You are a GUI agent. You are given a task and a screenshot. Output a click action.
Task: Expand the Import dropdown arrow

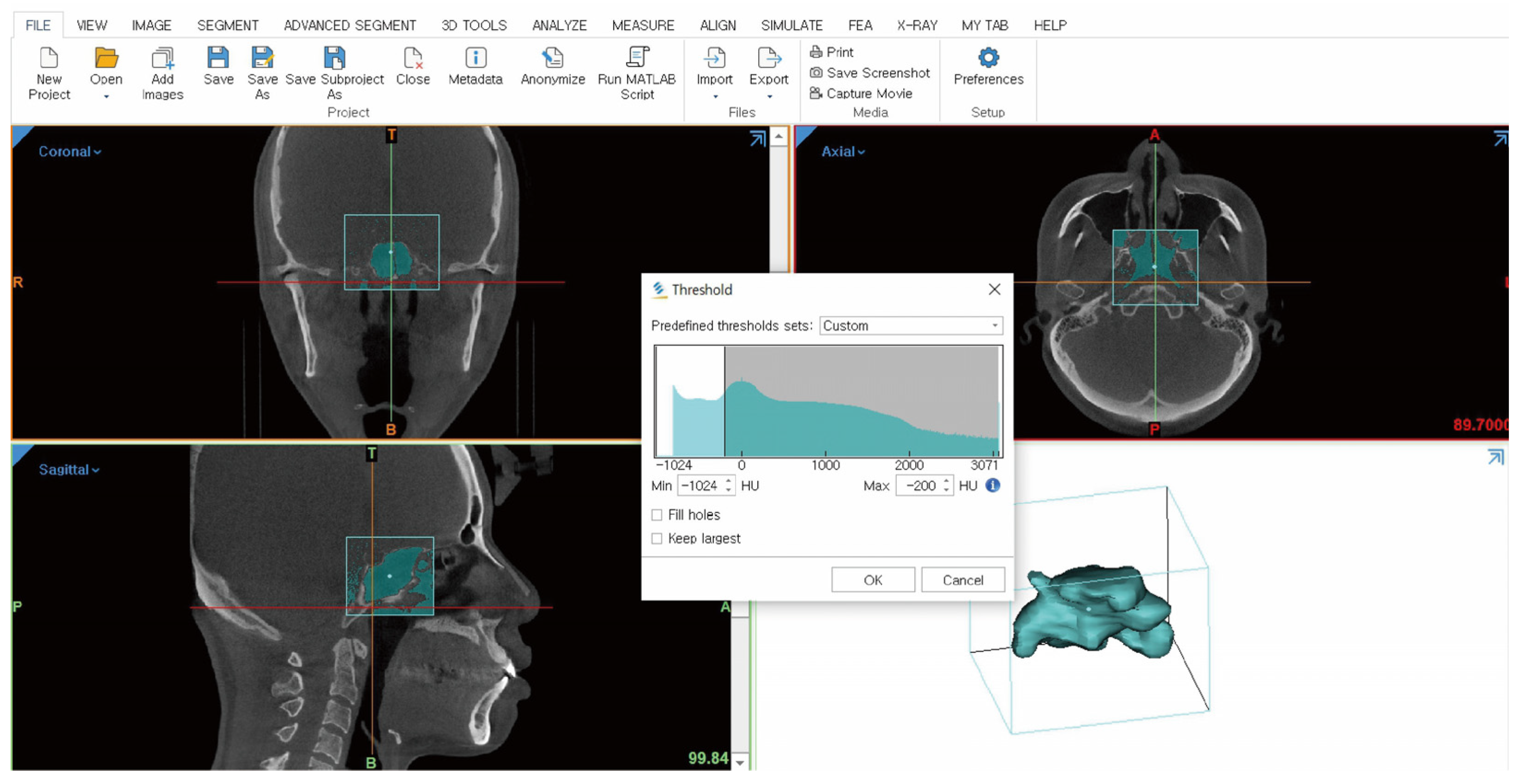coord(715,96)
